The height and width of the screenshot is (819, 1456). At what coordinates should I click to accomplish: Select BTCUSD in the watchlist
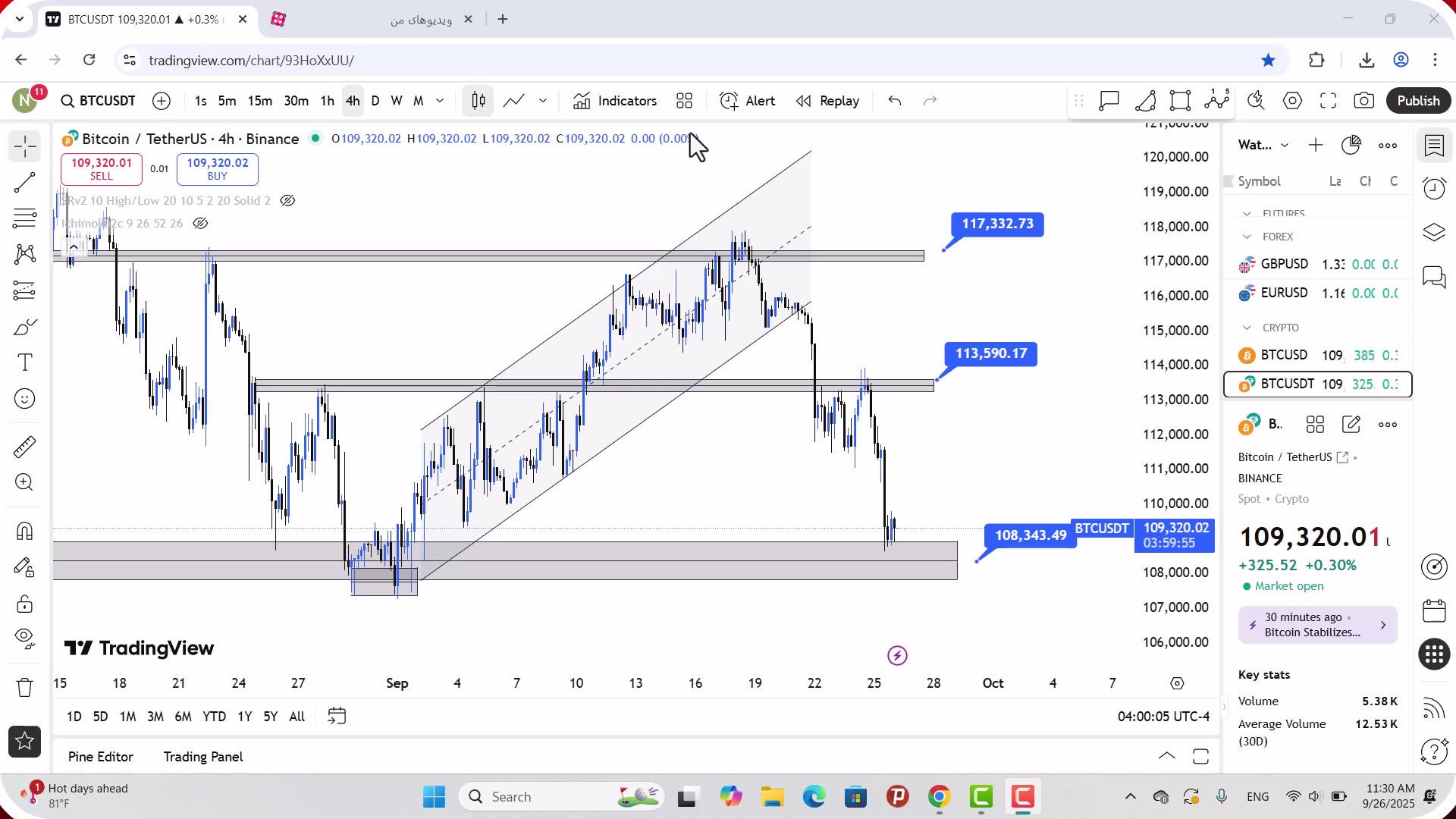(x=1318, y=356)
